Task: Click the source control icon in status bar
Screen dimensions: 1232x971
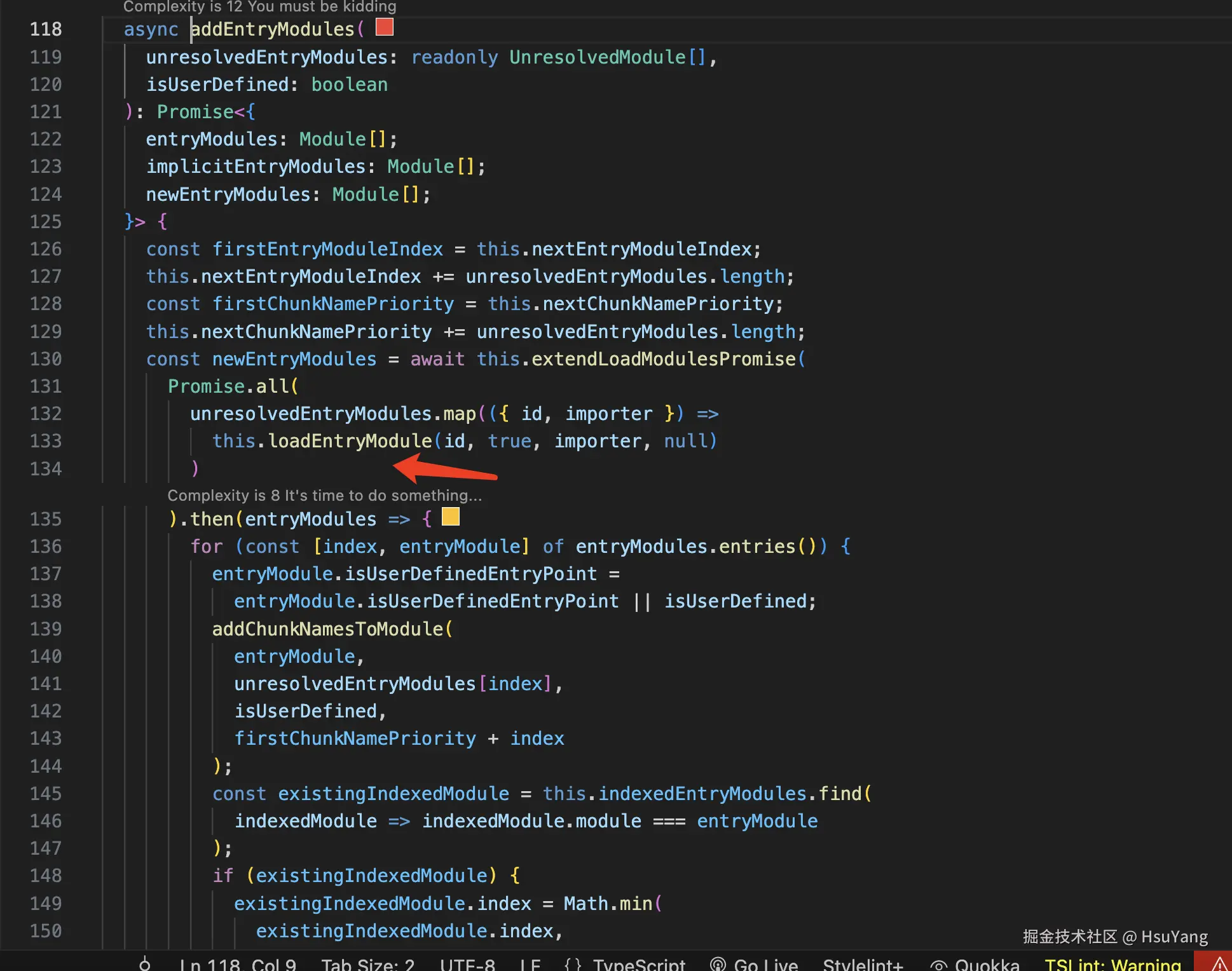Action: pyautogui.click(x=145, y=963)
